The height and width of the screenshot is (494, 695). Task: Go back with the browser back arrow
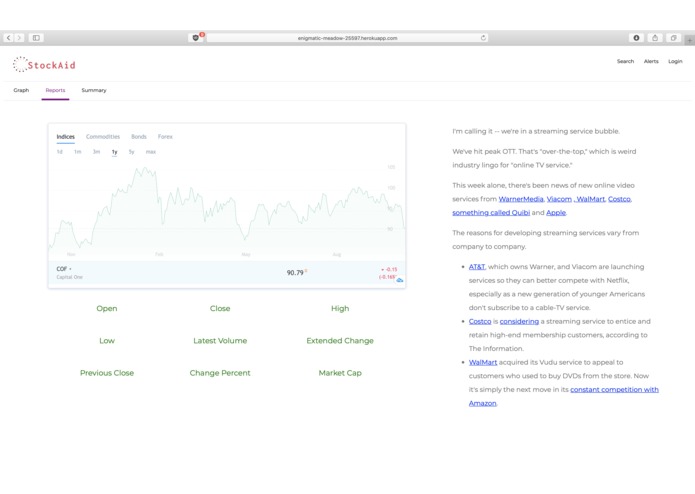point(8,38)
